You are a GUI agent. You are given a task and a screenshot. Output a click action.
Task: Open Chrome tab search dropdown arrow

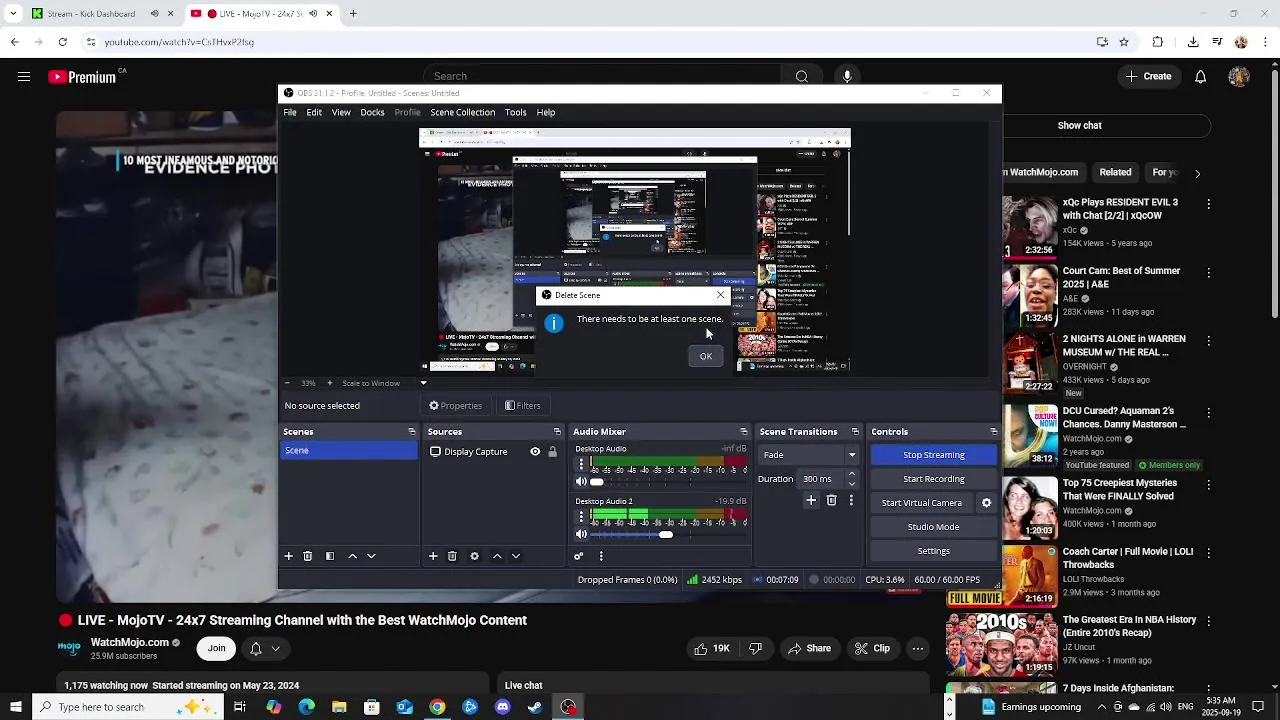point(13,14)
